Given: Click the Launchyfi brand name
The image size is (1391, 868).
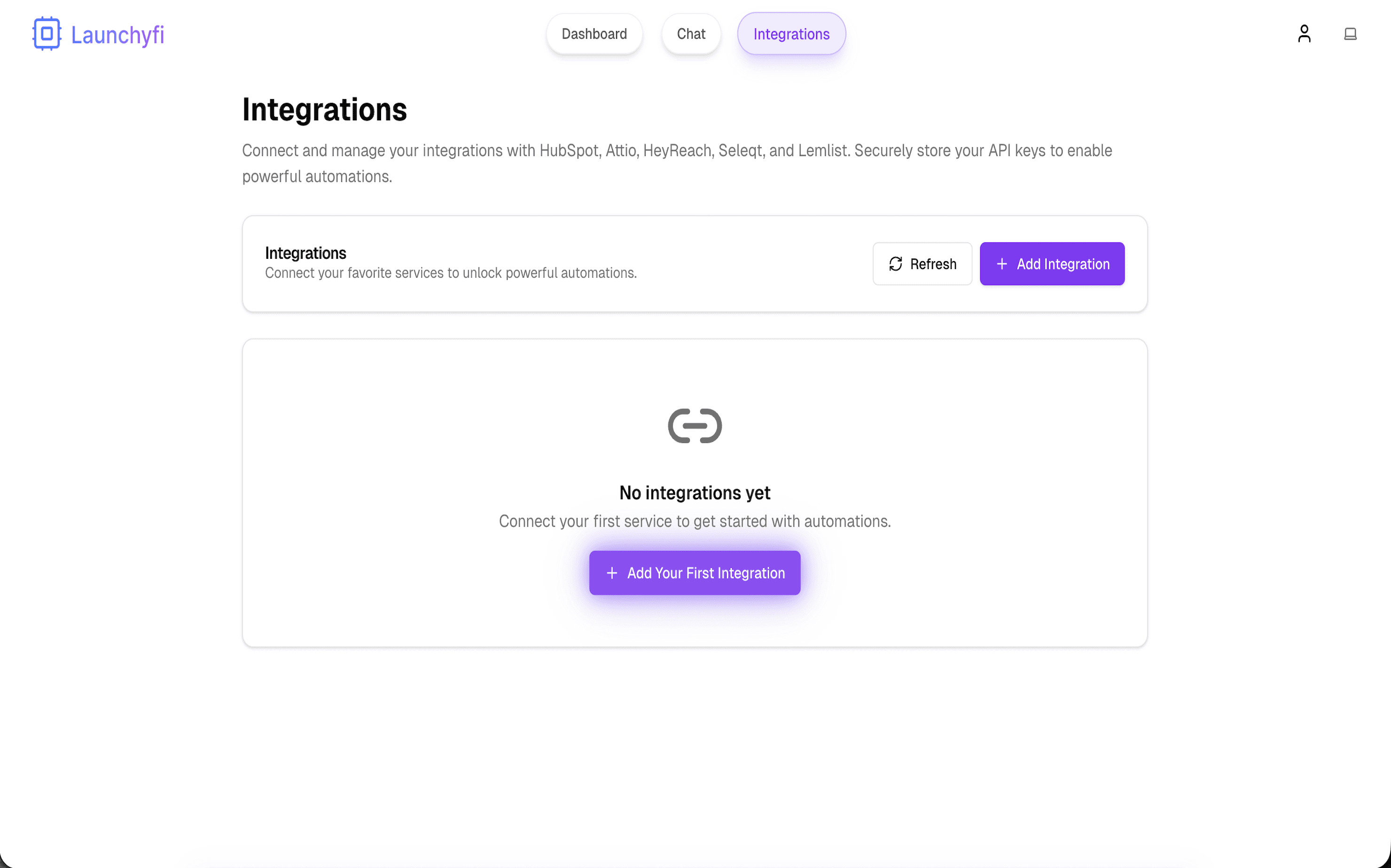Looking at the screenshot, I should [x=118, y=35].
